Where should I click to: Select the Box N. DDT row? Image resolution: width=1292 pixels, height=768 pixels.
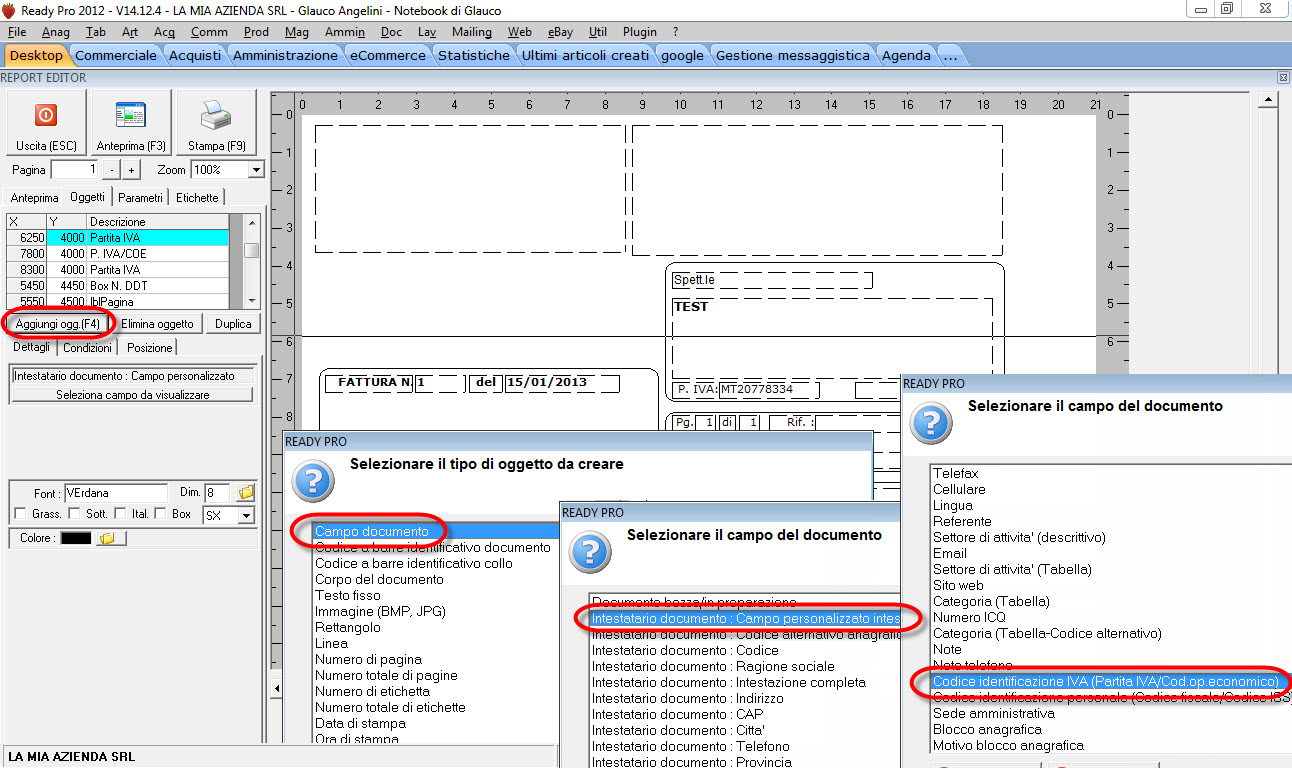(x=118, y=286)
